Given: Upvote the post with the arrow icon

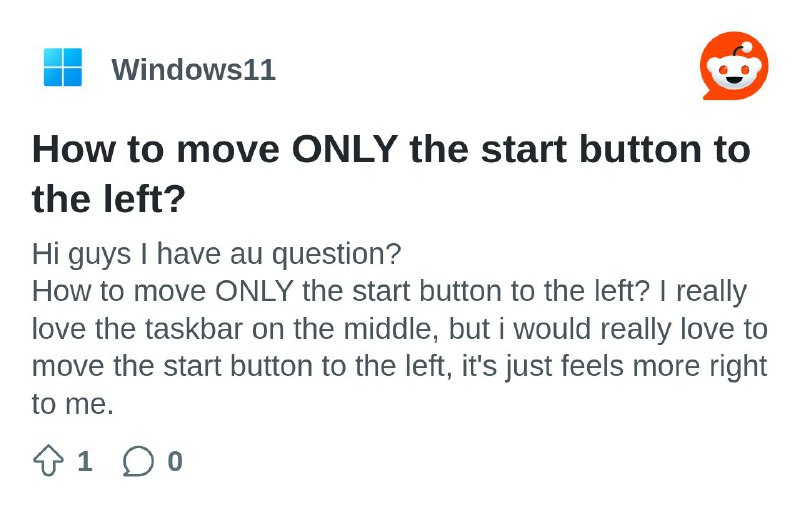Looking at the screenshot, I should point(48,461).
